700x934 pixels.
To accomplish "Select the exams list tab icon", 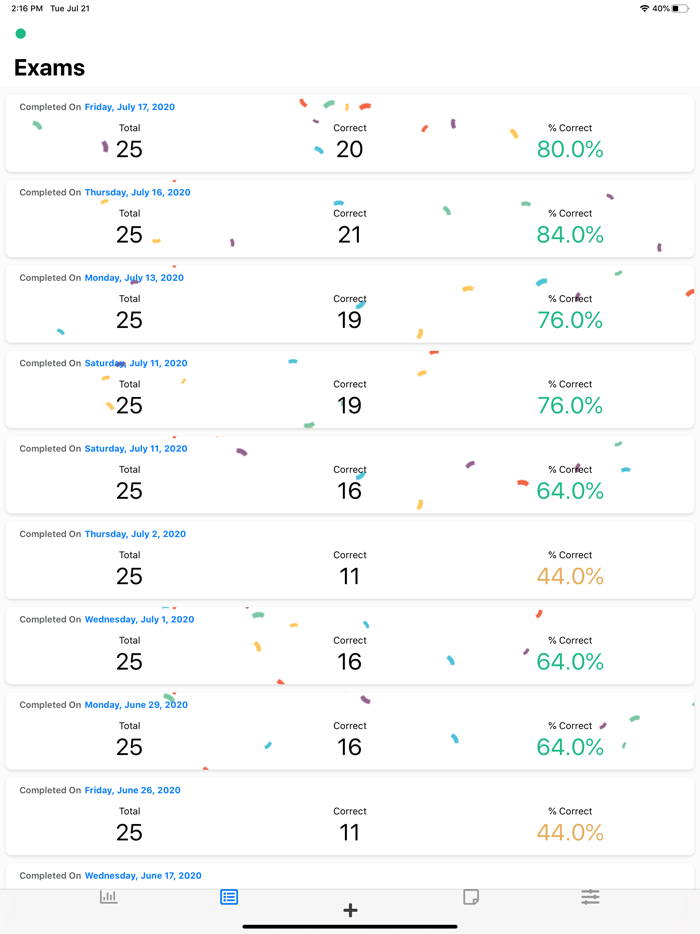I will coord(229,897).
